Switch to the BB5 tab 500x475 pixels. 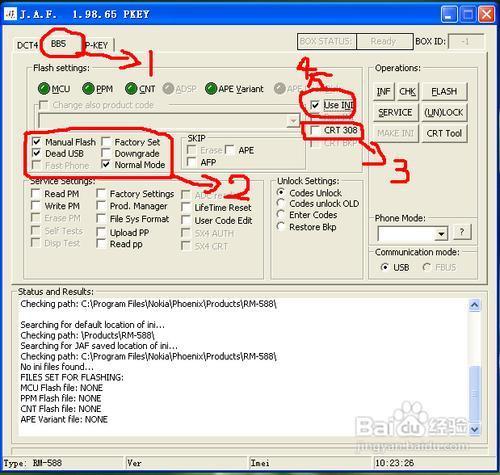click(58, 44)
